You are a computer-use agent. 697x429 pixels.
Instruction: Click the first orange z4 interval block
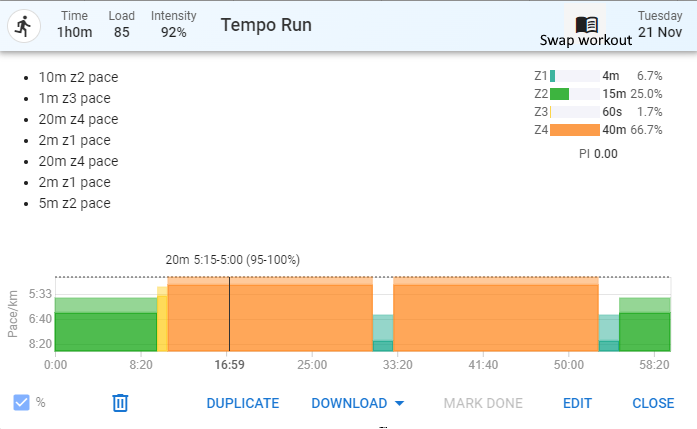coord(270,314)
